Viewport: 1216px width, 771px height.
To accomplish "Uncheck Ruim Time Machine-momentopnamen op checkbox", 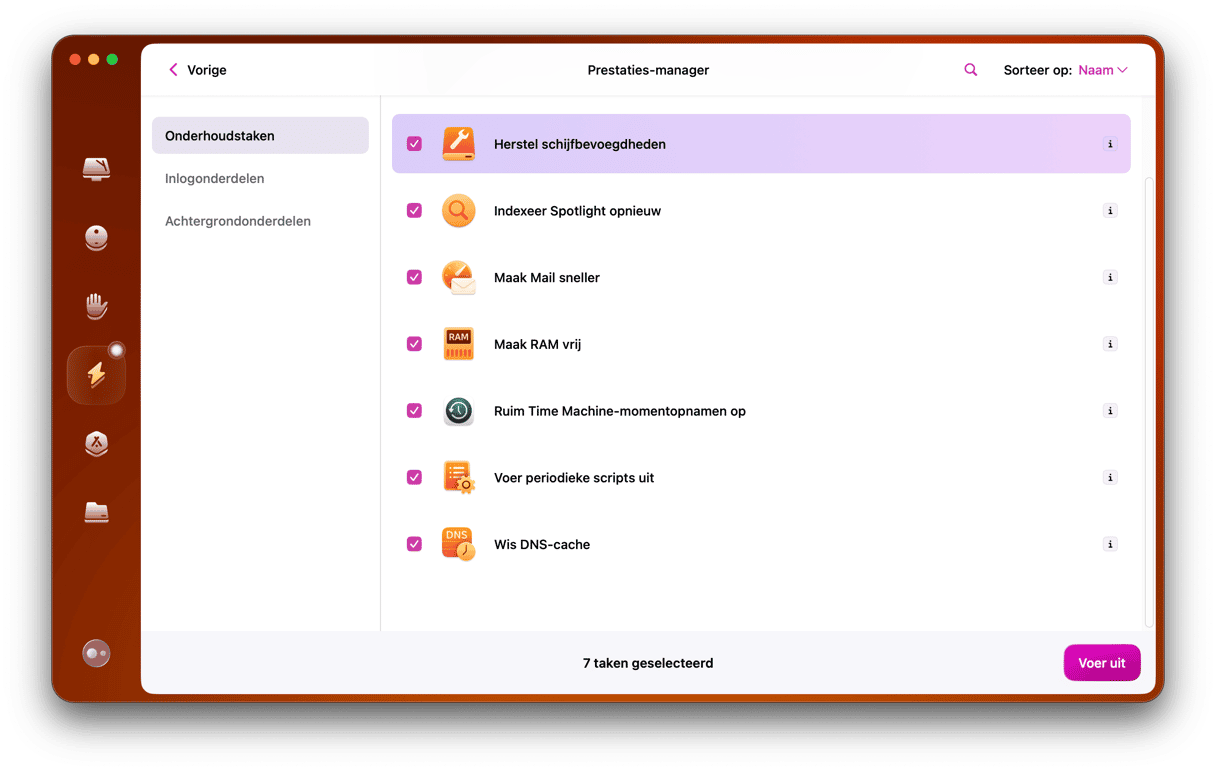I will click(x=414, y=411).
